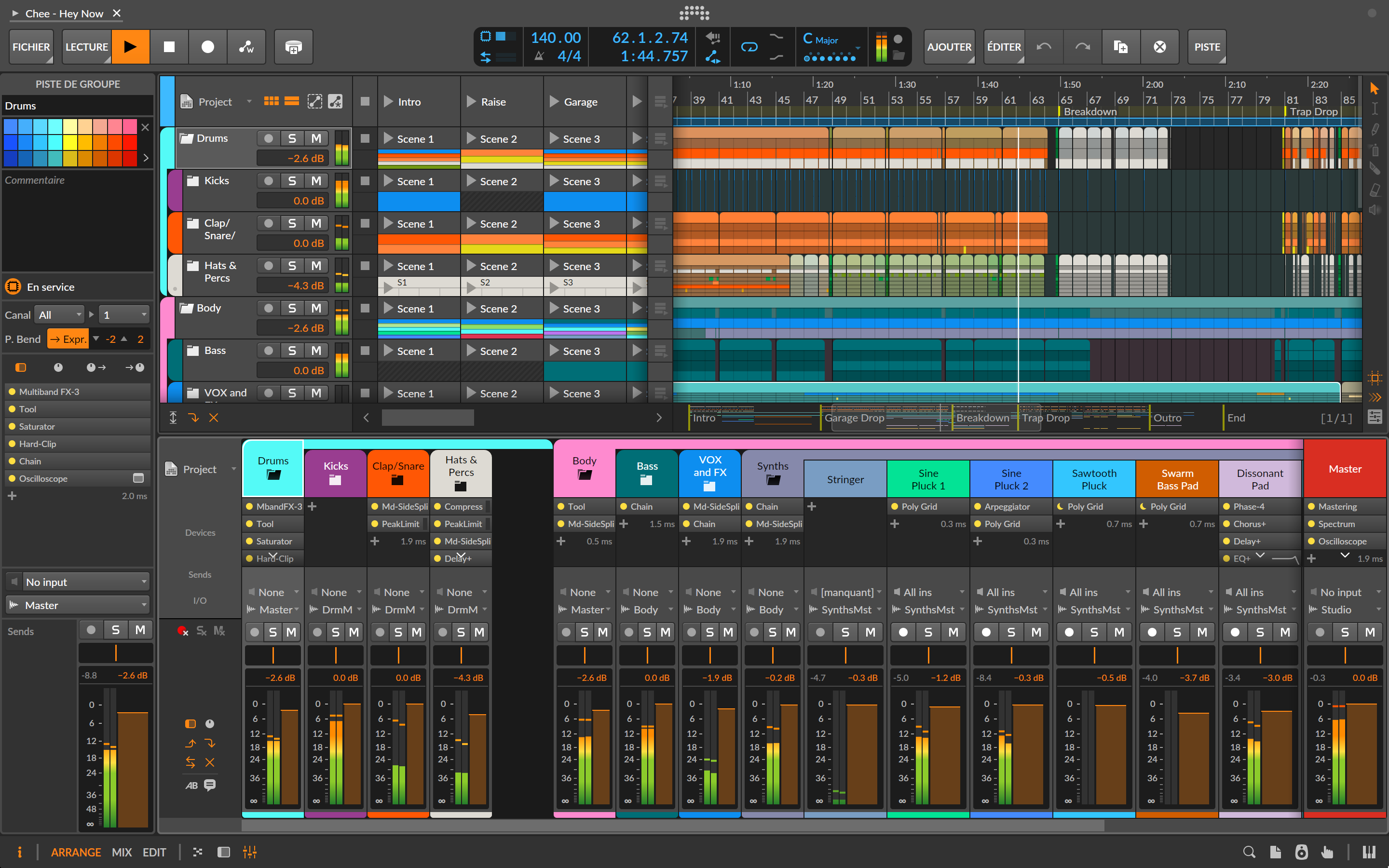
Task: Click the Undo arrow in the top toolbar
Action: [1044, 47]
